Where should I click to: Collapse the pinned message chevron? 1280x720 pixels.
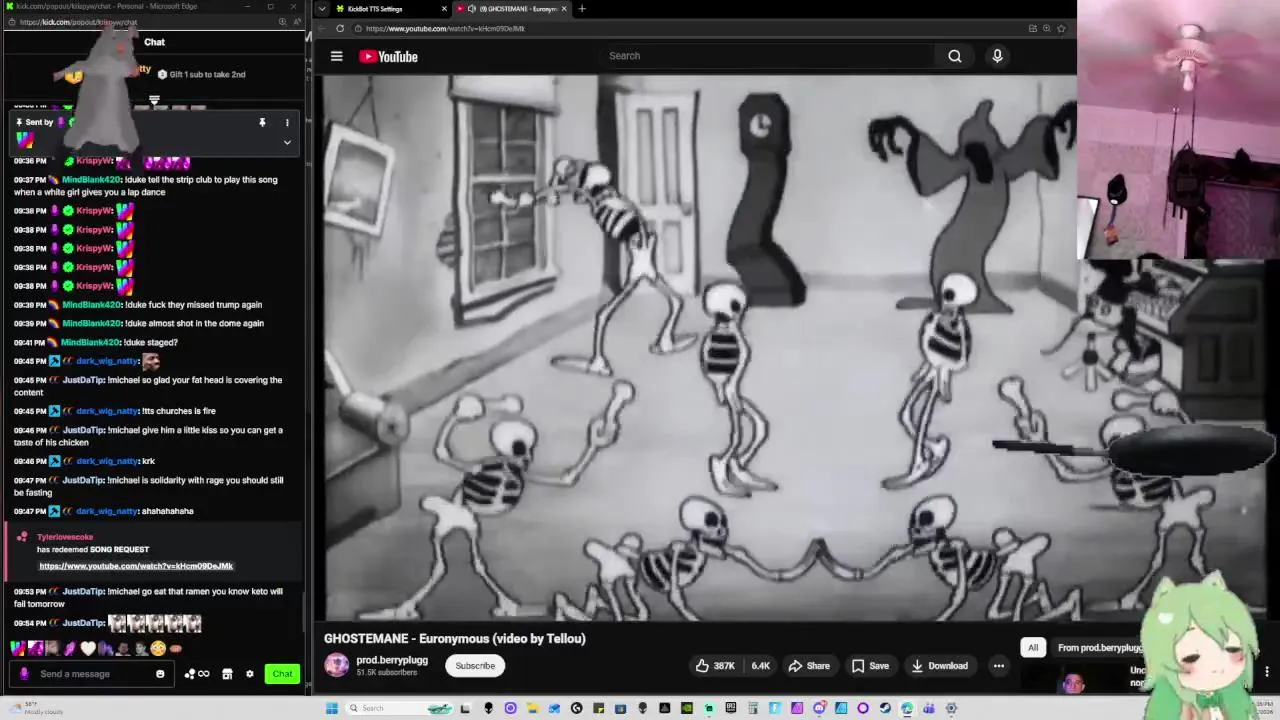click(x=287, y=142)
